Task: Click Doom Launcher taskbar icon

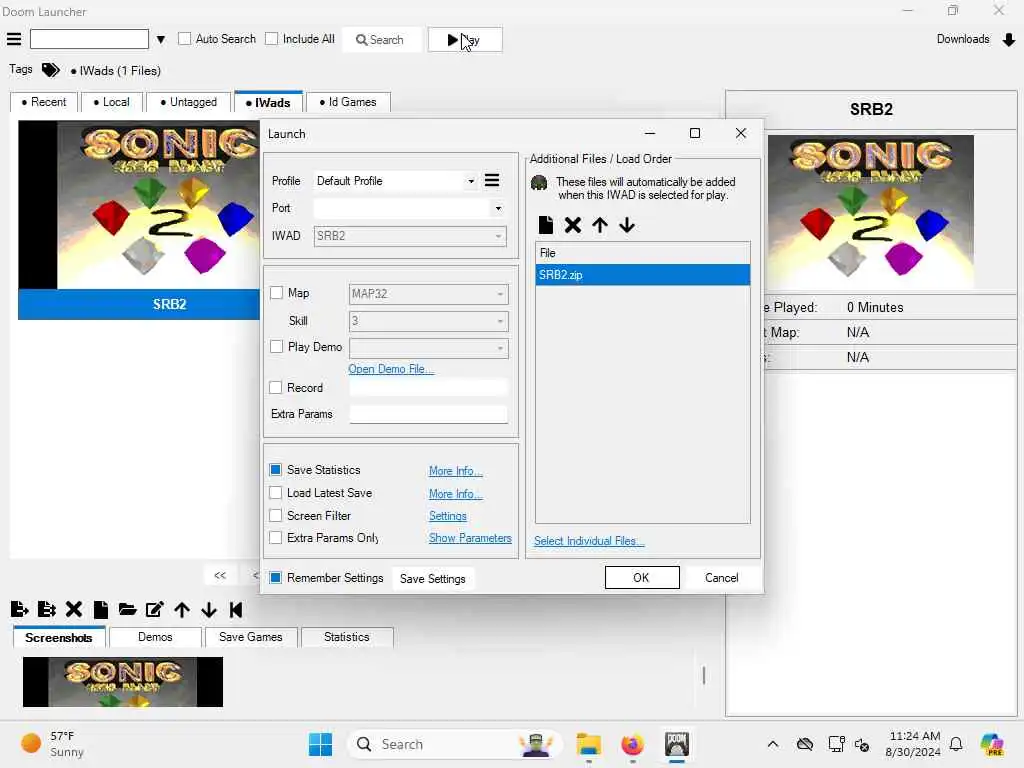Action: pyautogui.click(x=677, y=744)
